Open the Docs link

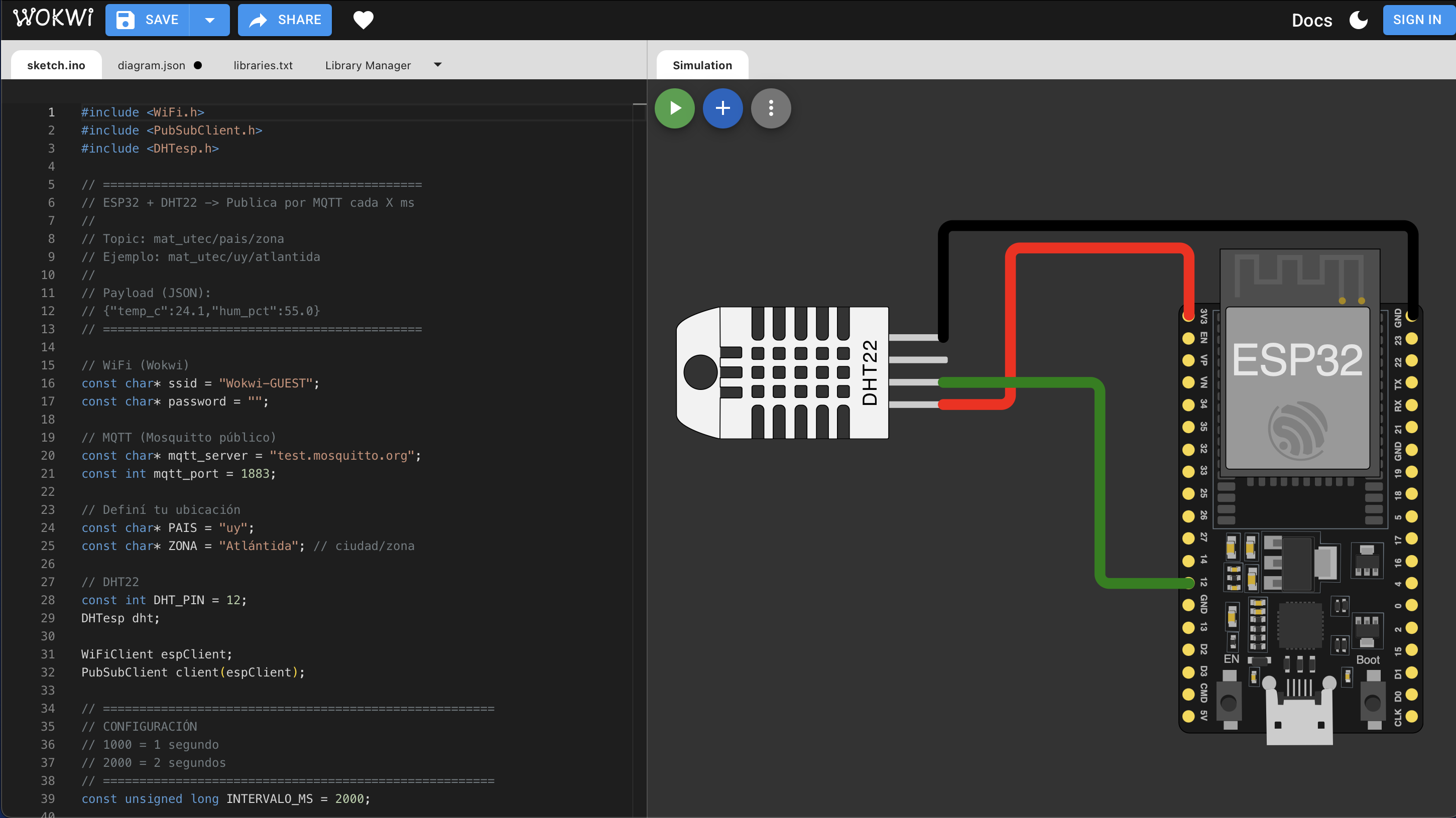pos(1311,21)
